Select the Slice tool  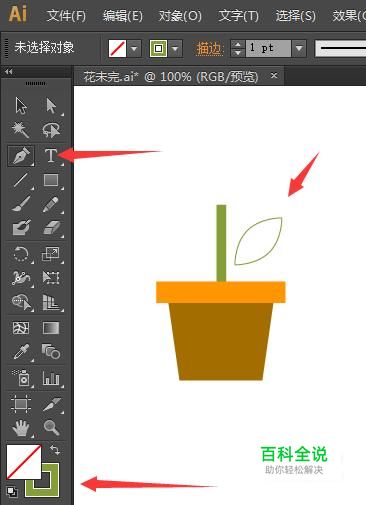[51, 404]
